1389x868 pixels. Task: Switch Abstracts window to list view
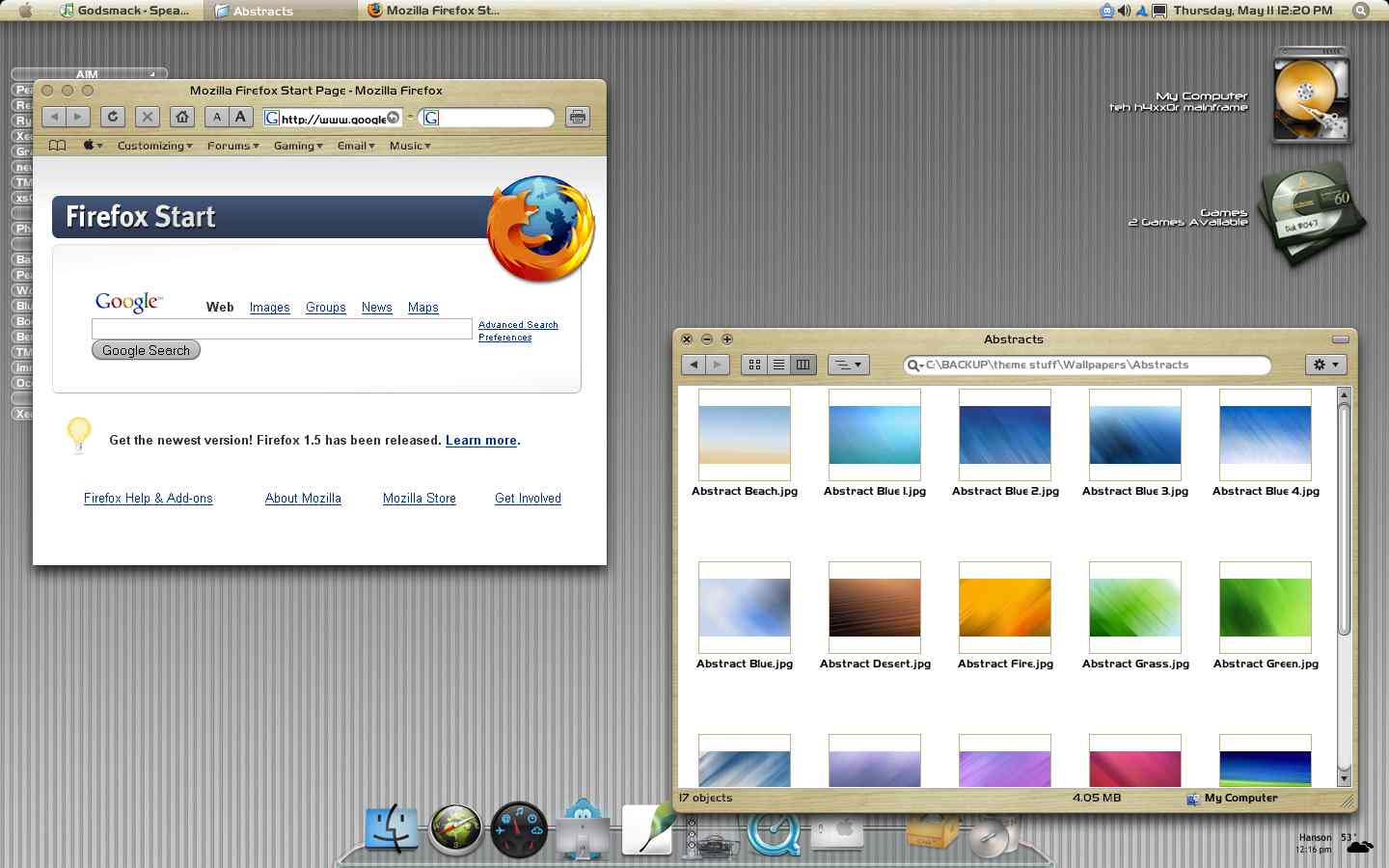(778, 365)
